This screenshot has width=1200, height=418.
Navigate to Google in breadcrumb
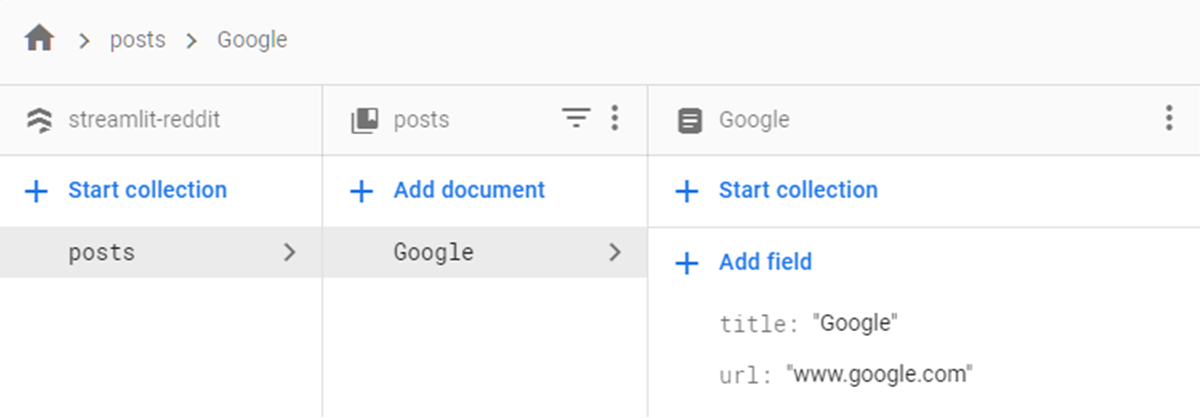point(252,40)
